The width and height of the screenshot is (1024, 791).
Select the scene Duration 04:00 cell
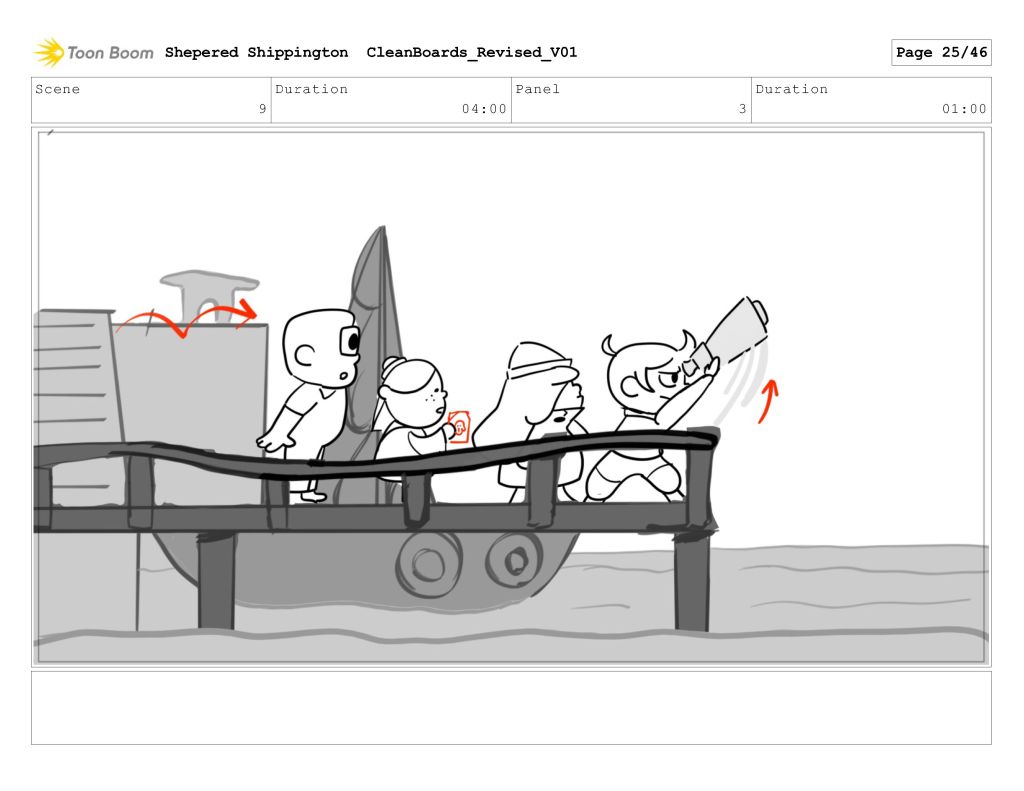391,100
